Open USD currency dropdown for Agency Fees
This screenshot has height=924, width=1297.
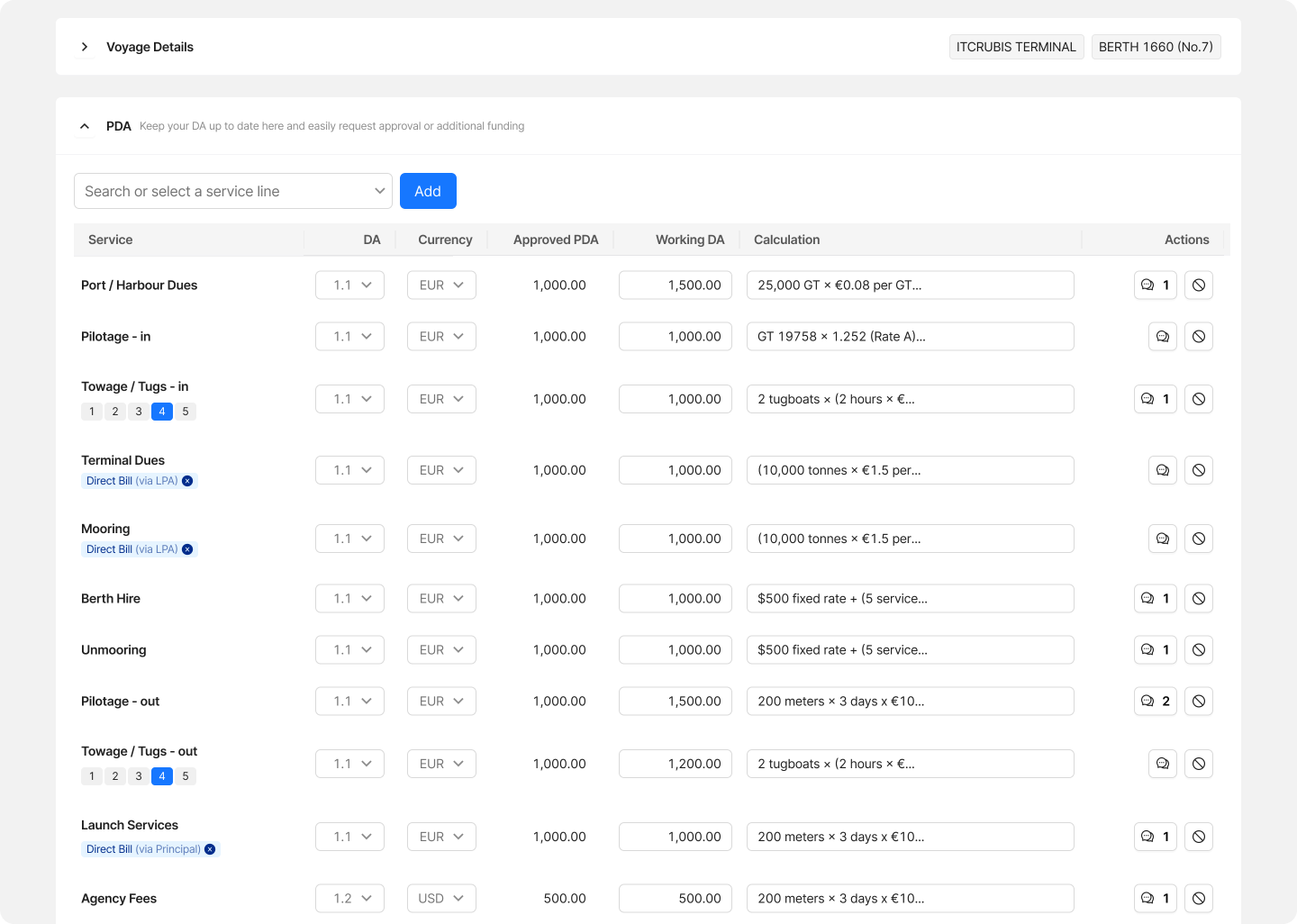pyautogui.click(x=441, y=899)
